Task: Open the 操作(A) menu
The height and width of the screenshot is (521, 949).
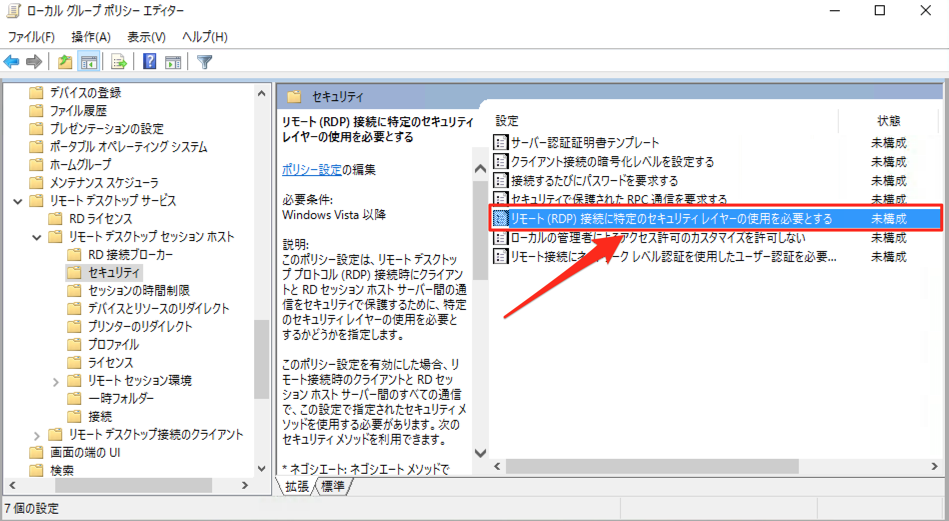Action: click(x=91, y=37)
